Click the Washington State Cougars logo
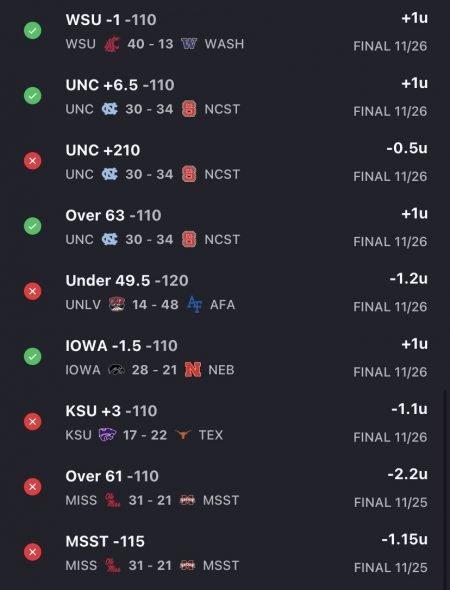450x590 pixels. 112,44
